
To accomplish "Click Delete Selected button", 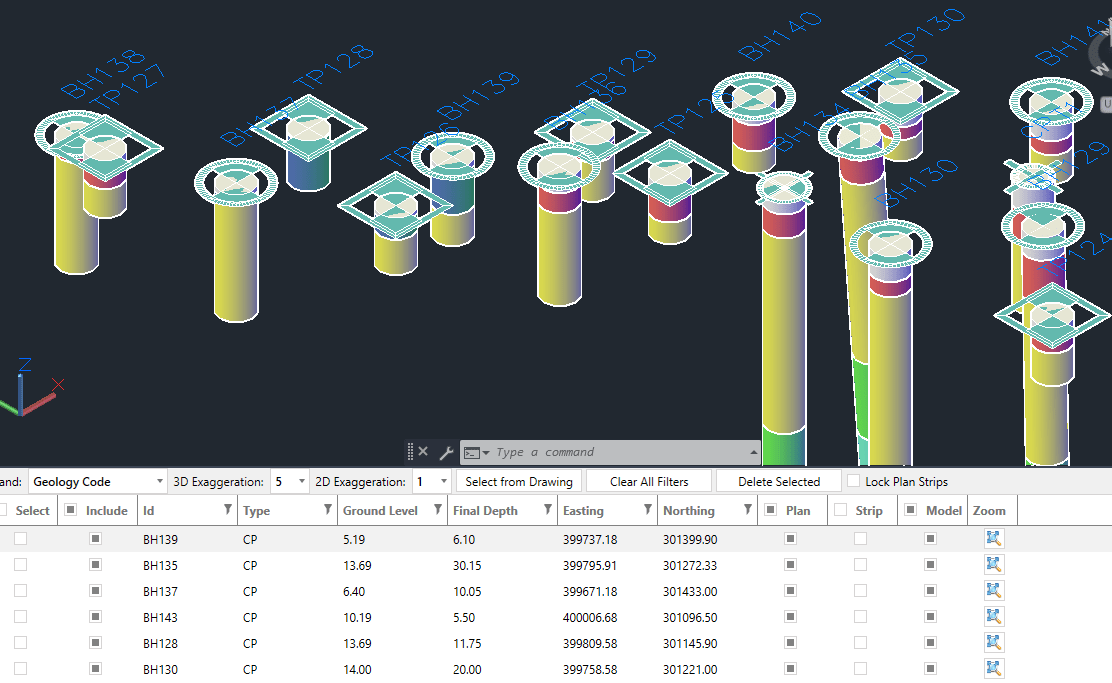I will click(779, 482).
